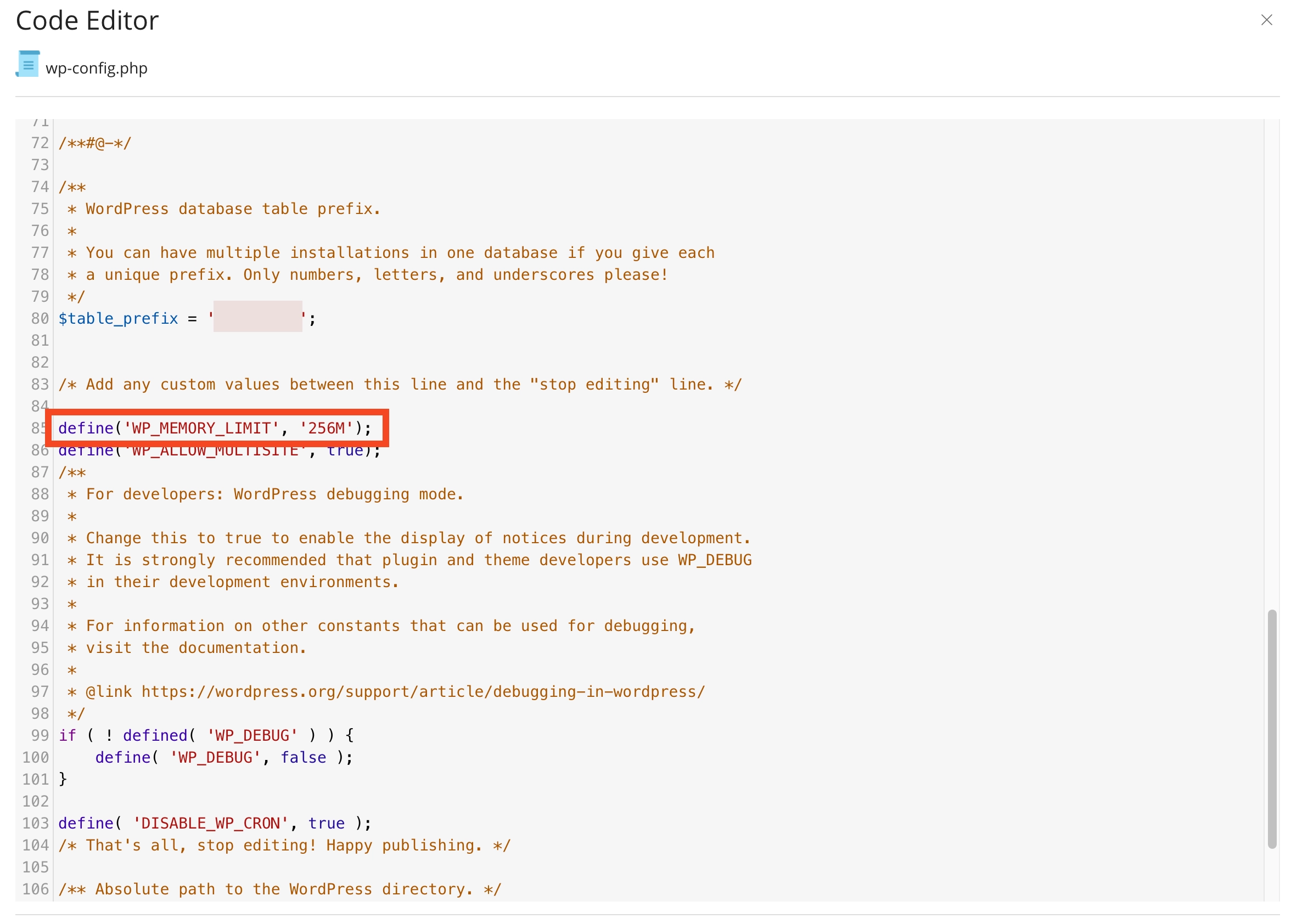Click the $table_prefix variable on line 80
The width and height of the screenshot is (1291, 924).
point(119,318)
